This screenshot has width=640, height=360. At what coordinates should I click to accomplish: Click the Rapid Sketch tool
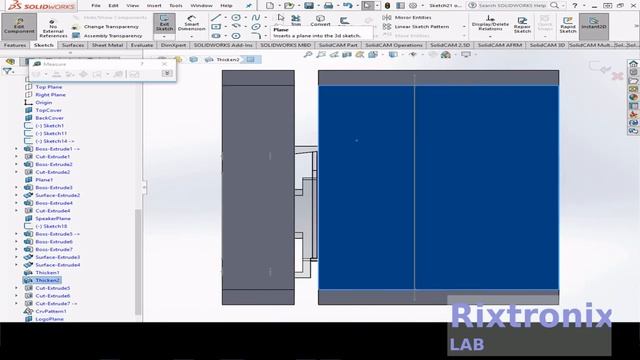(x=568, y=24)
